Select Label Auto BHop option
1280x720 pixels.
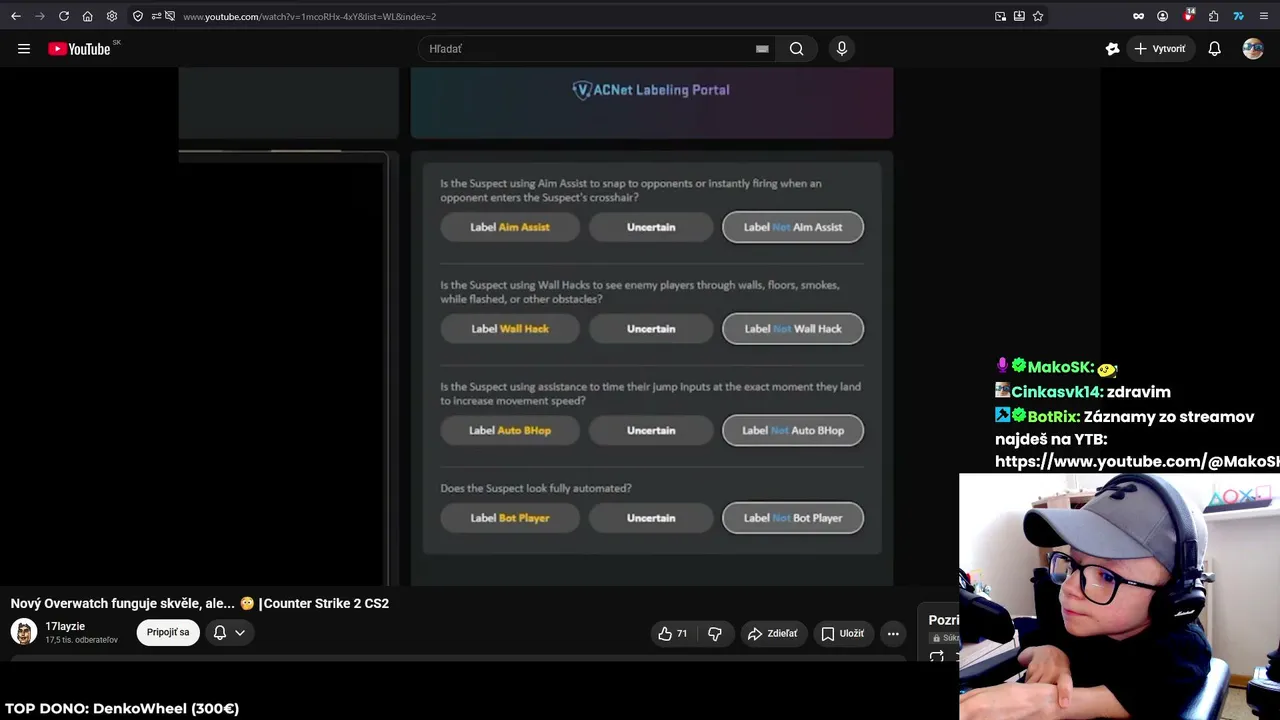click(x=510, y=431)
